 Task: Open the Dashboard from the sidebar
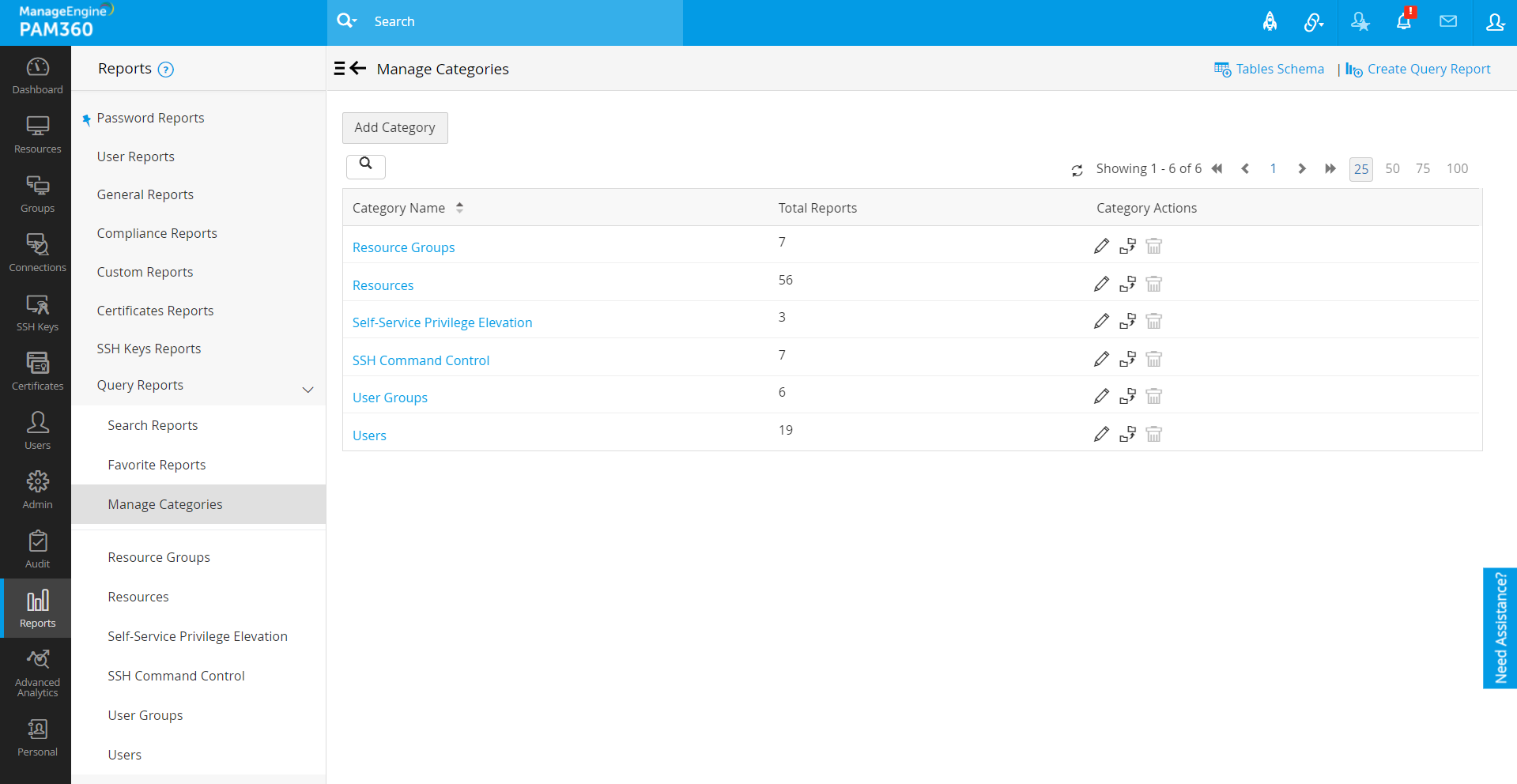pos(37,76)
